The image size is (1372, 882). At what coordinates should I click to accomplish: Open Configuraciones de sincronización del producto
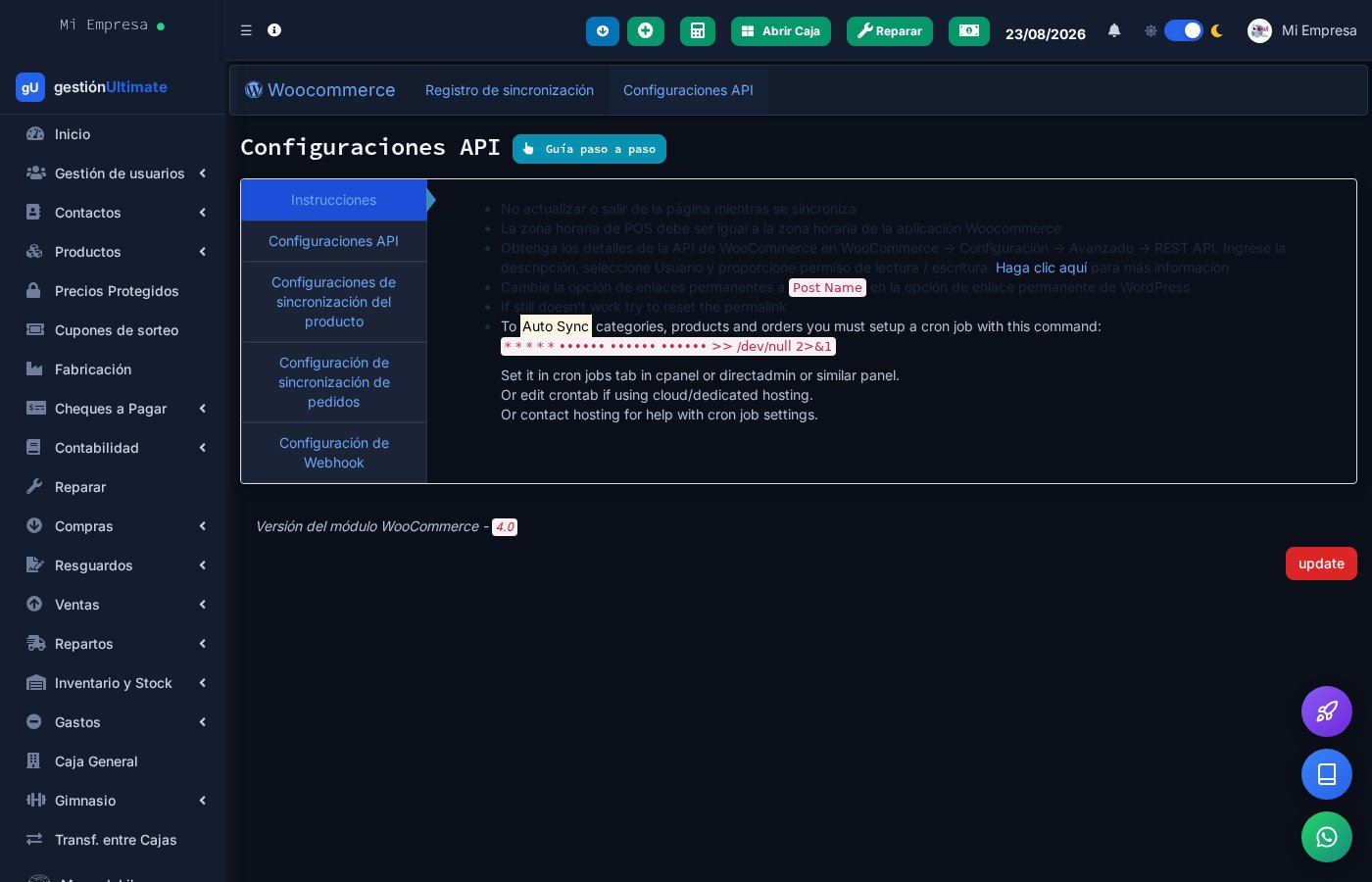[x=333, y=302]
